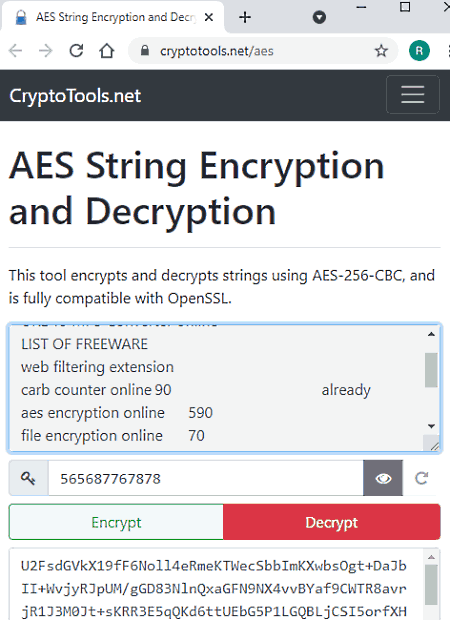Image resolution: width=450 pixels, height=620 pixels.
Task: View site info via the lock icon
Action: [145, 51]
